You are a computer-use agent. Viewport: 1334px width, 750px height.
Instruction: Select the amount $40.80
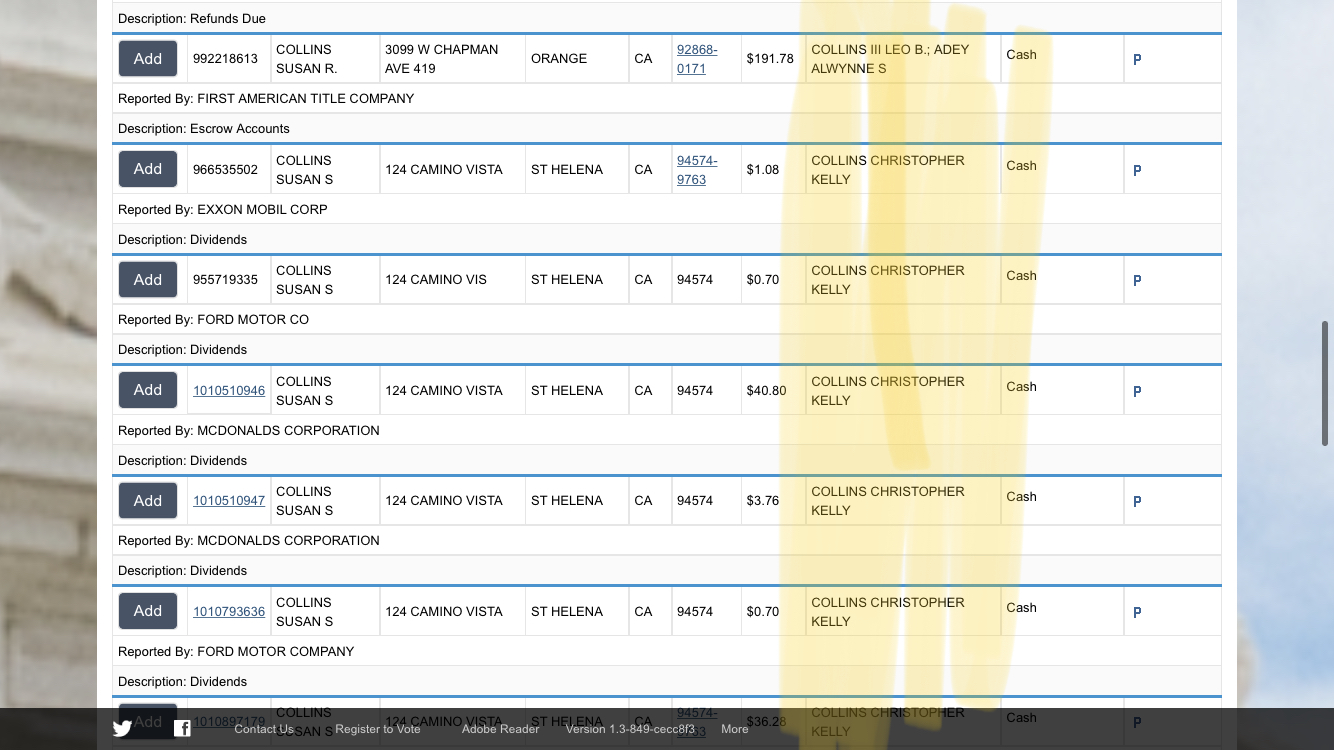point(766,391)
